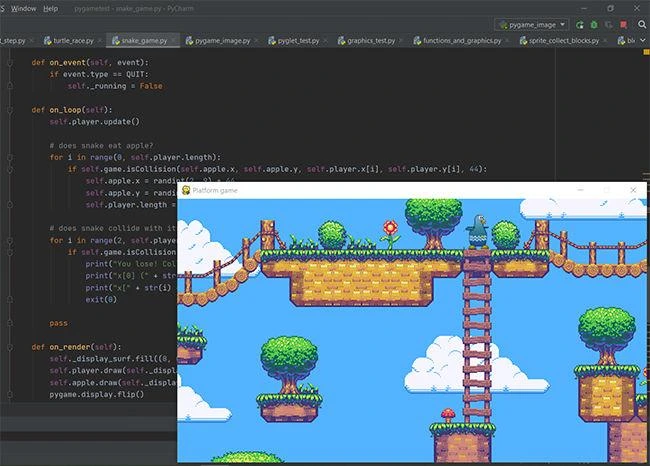Click the 'exit(0)' statement
This screenshot has height=466, width=650.
tap(101, 299)
